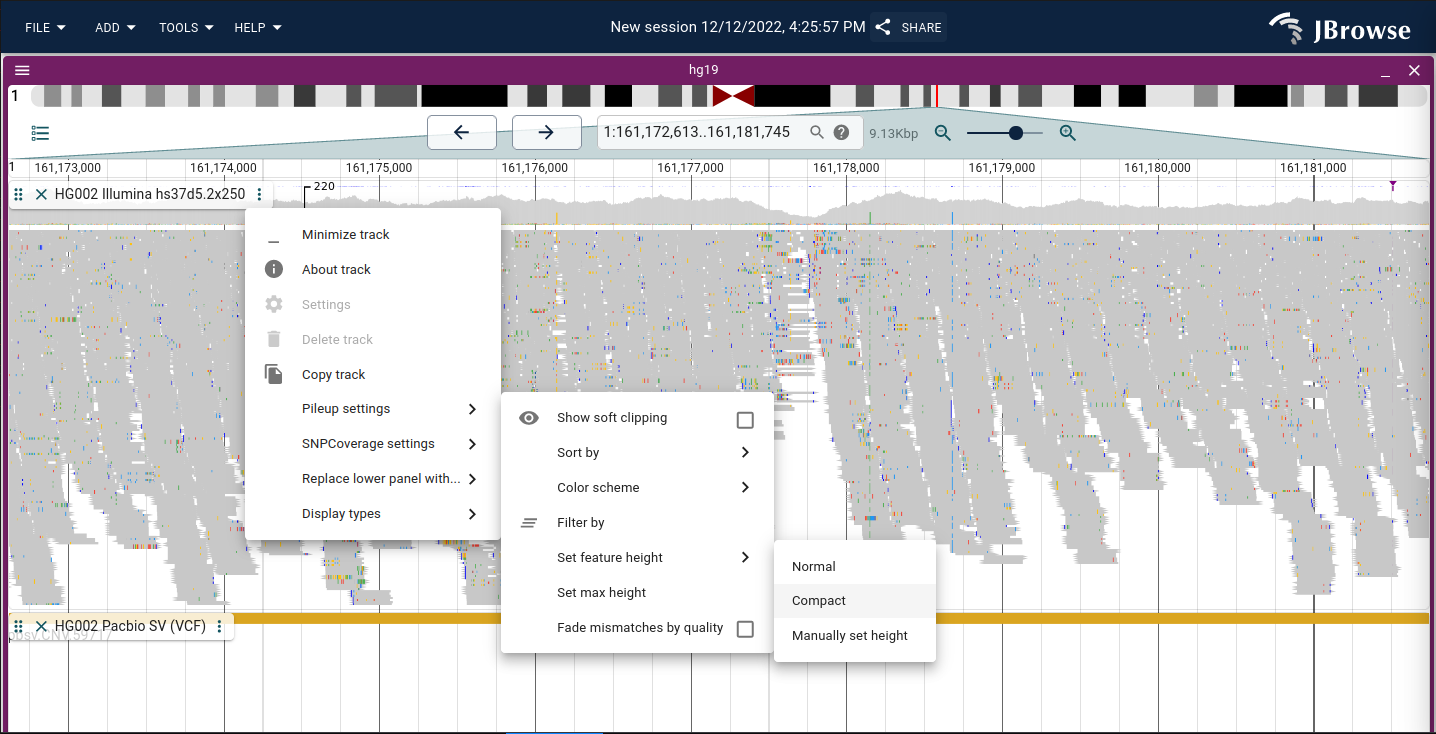This screenshot has width=1436, height=734.
Task: Open the TOOLS dropdown menu
Action: 186,27
